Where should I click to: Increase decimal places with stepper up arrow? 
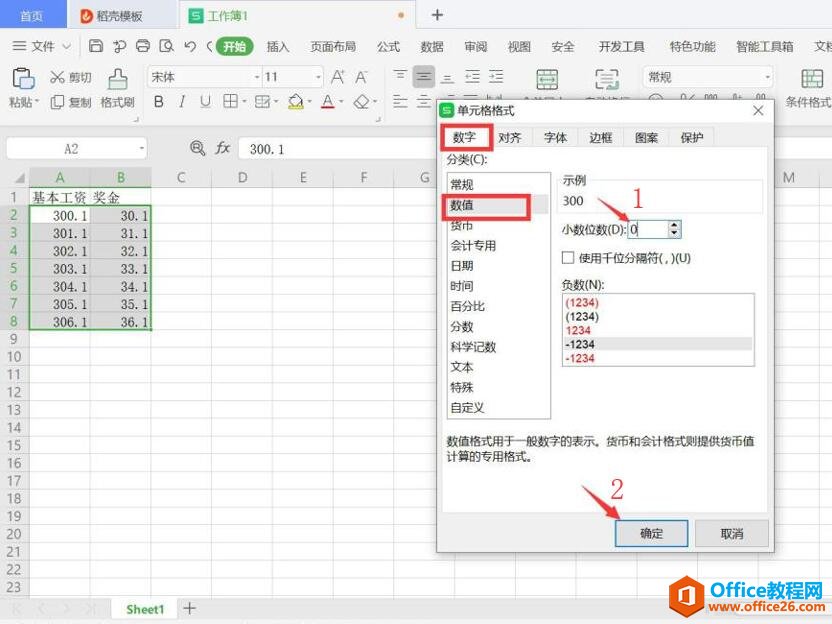[x=674, y=225]
